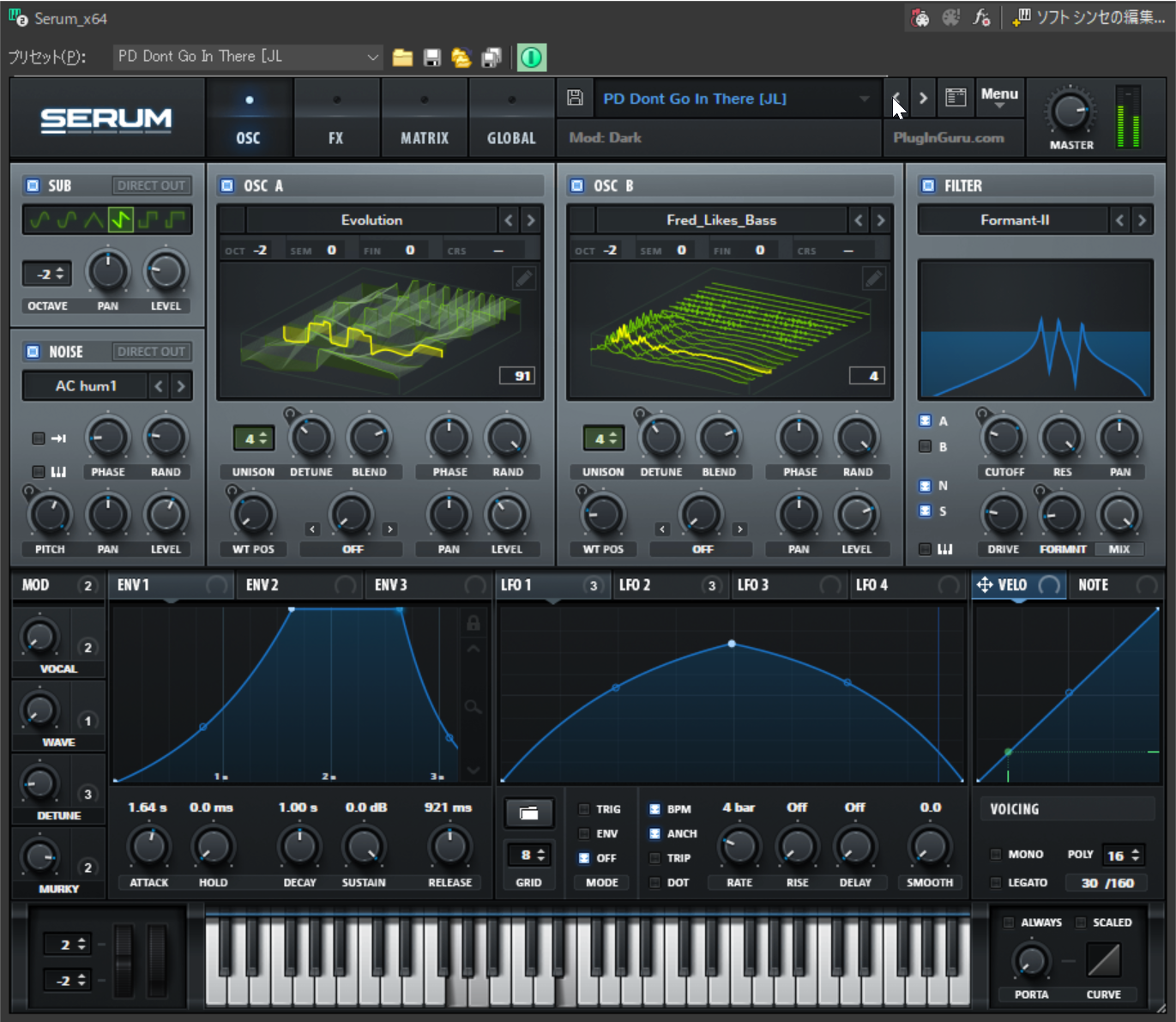Viewport: 1176px width, 1022px height.
Task: Toggle the NOISE oscillator enable switch
Action: click(x=33, y=351)
